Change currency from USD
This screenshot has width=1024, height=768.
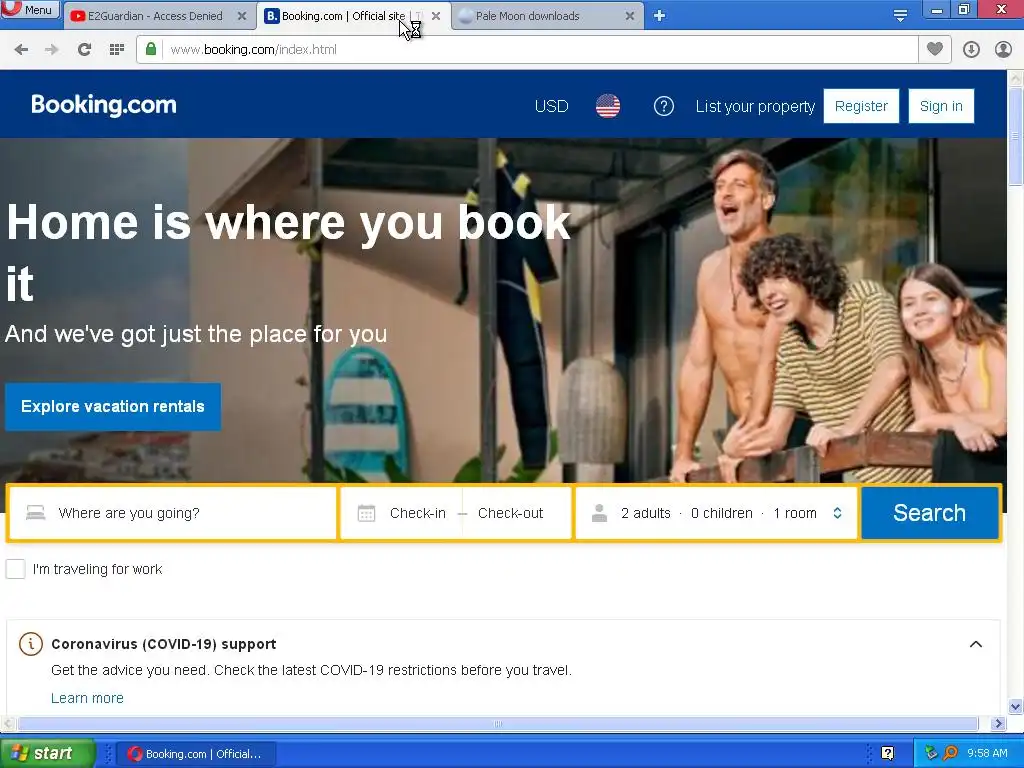pyautogui.click(x=551, y=106)
